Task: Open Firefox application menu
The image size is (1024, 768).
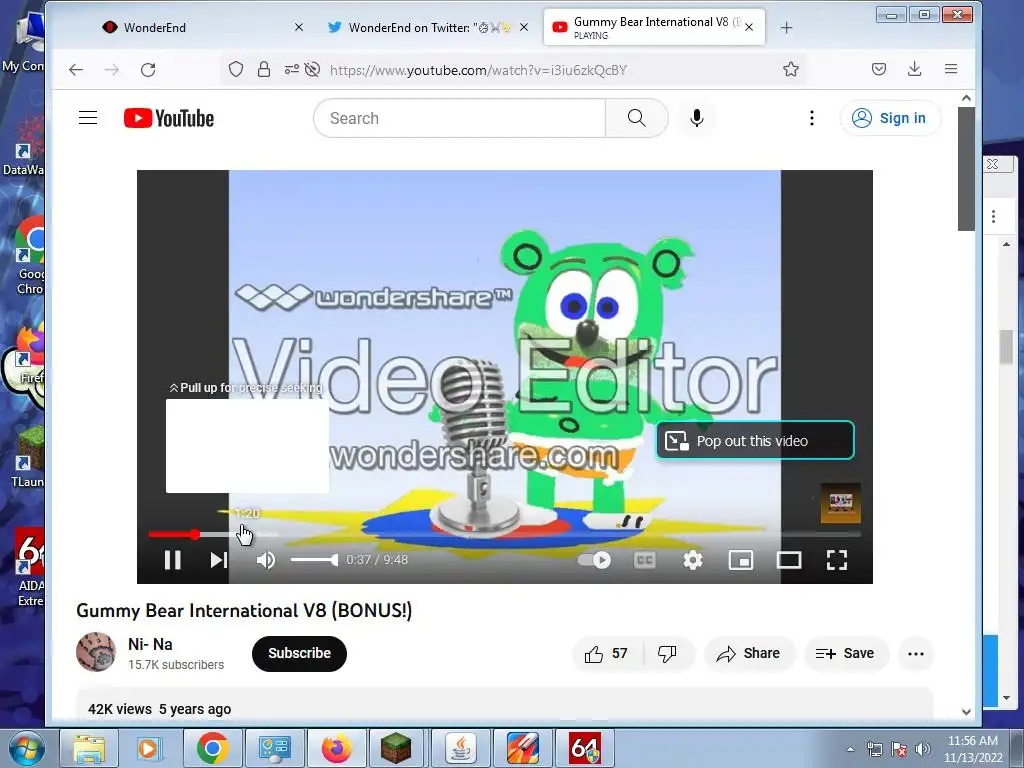Action: point(951,69)
